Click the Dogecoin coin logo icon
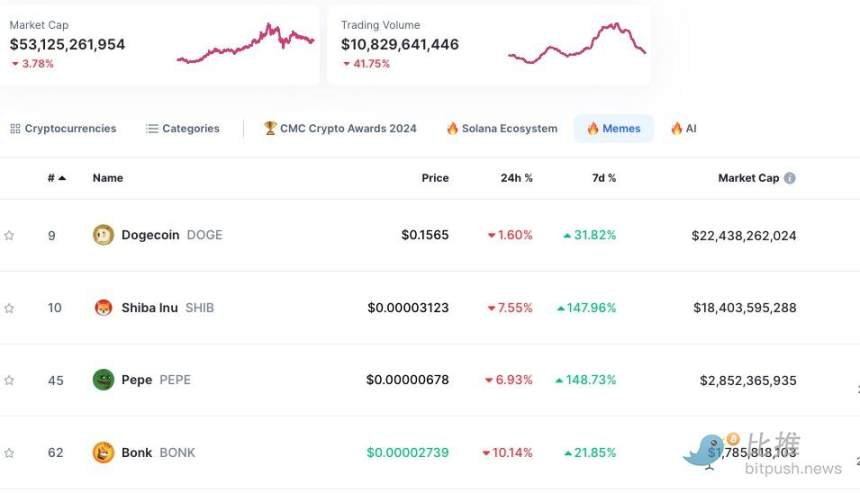 (x=103, y=235)
